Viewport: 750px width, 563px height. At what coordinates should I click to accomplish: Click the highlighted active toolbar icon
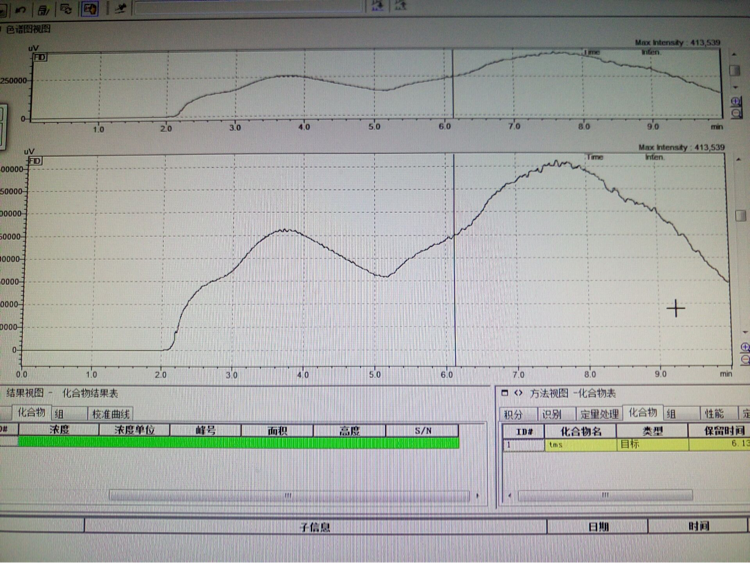pos(89,9)
